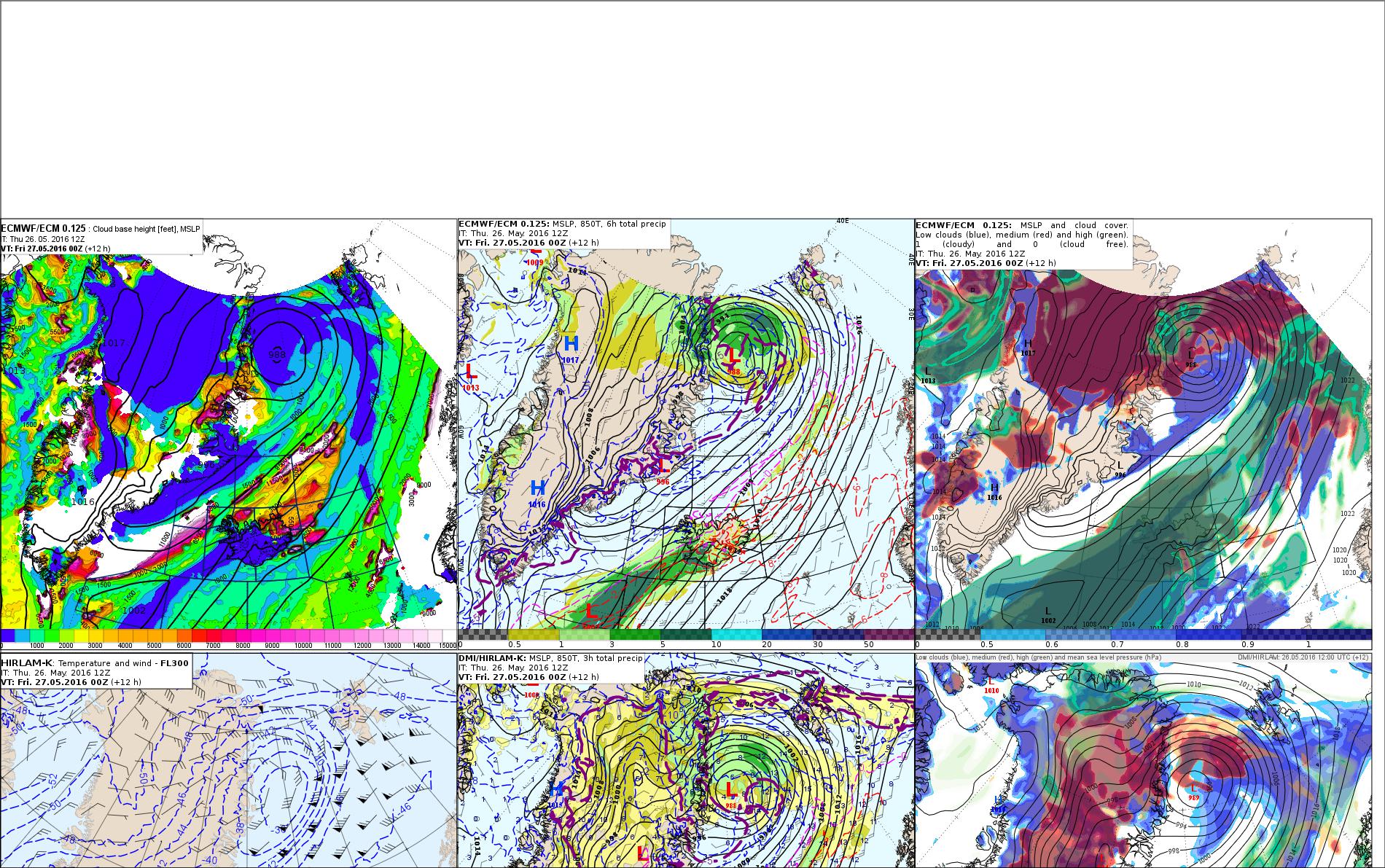The image size is (1385, 868).
Task: Click the dark blue zero swatch on cloud base scale
Action: [7, 635]
